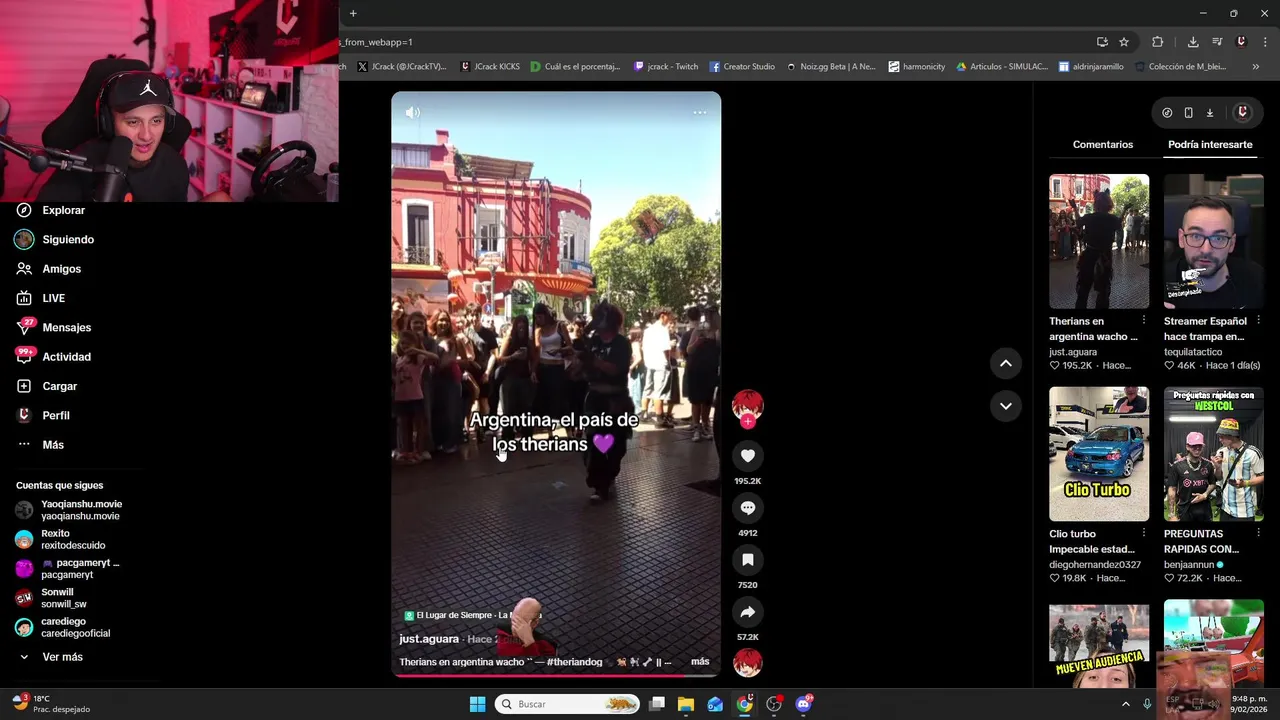
Task: Open Discord from the taskbar
Action: [x=803, y=704]
